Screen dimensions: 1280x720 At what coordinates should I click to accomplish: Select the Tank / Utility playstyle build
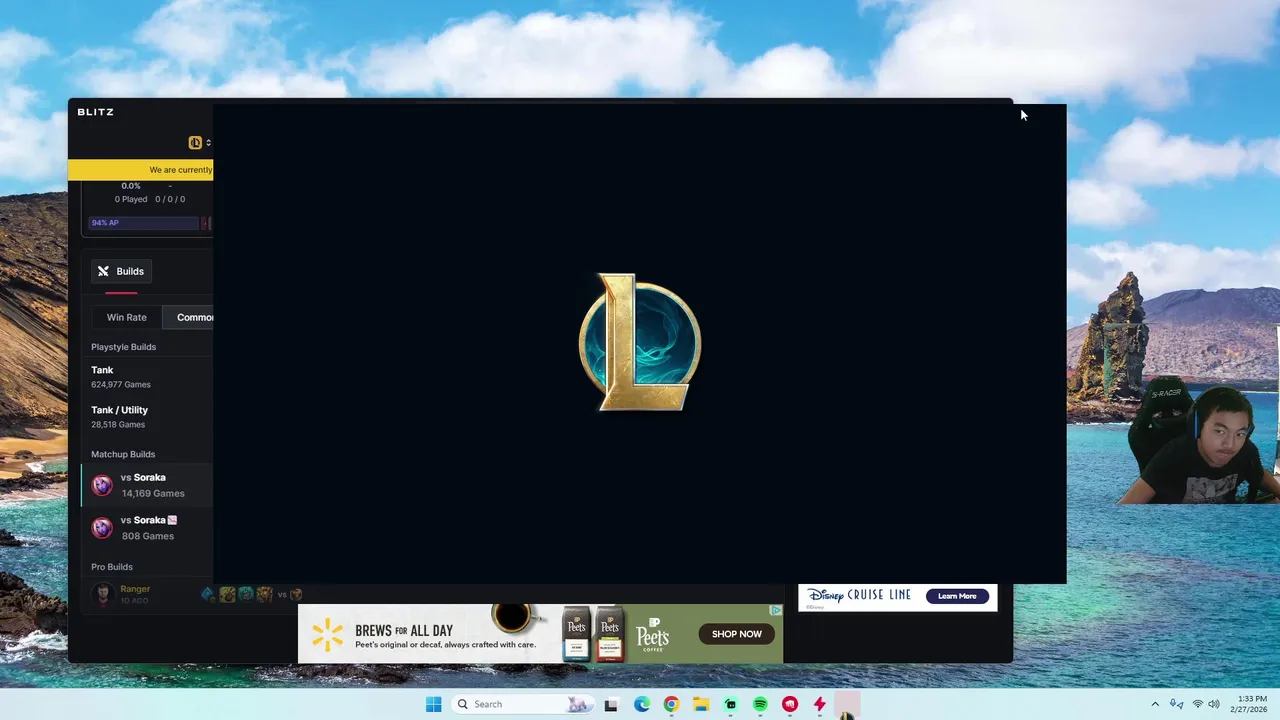tap(147, 417)
